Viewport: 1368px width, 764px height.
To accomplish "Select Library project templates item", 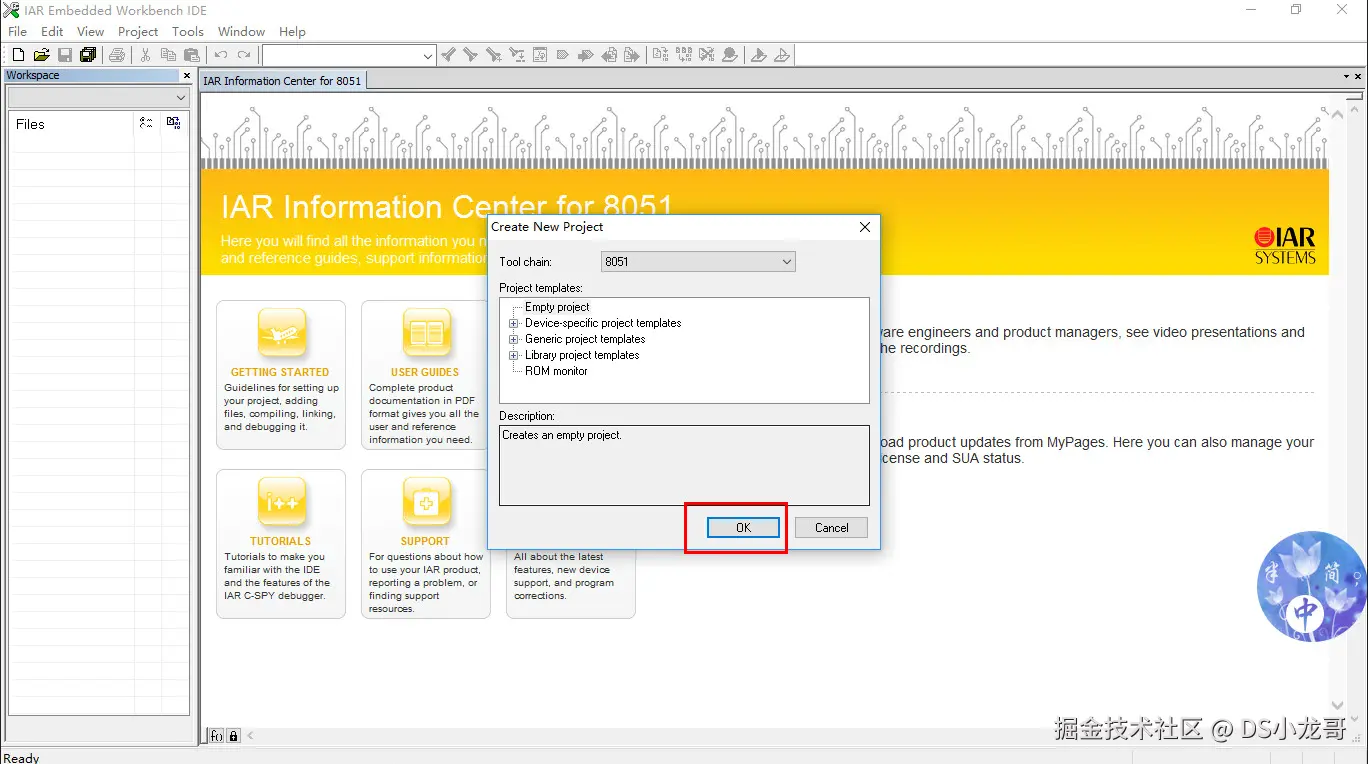I will 582,355.
